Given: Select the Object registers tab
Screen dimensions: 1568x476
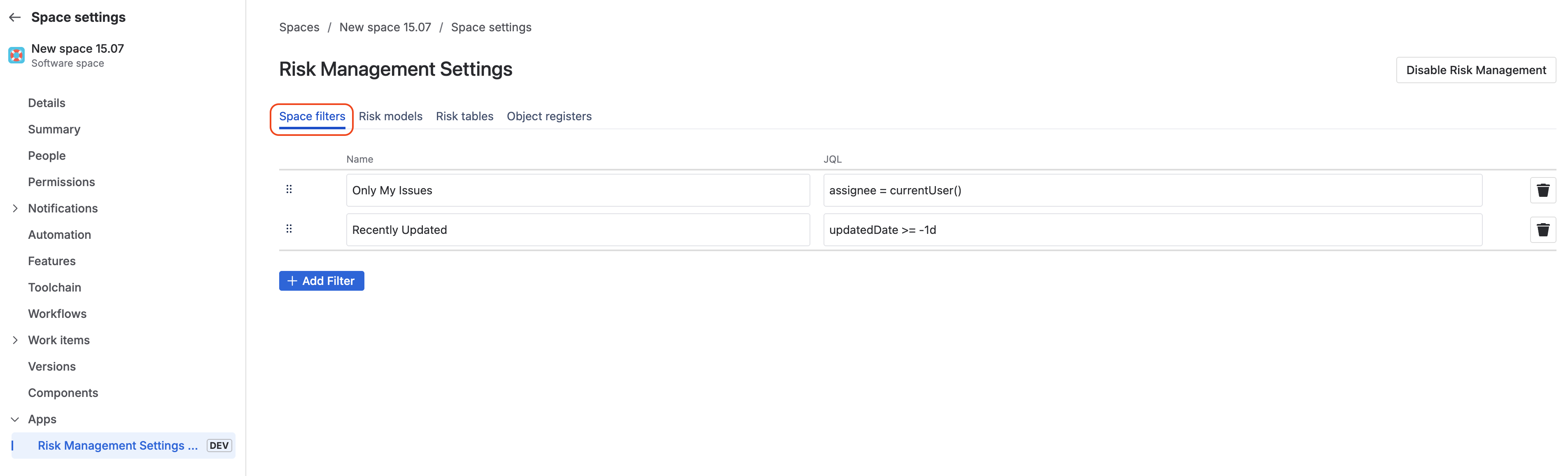Looking at the screenshot, I should pyautogui.click(x=549, y=116).
